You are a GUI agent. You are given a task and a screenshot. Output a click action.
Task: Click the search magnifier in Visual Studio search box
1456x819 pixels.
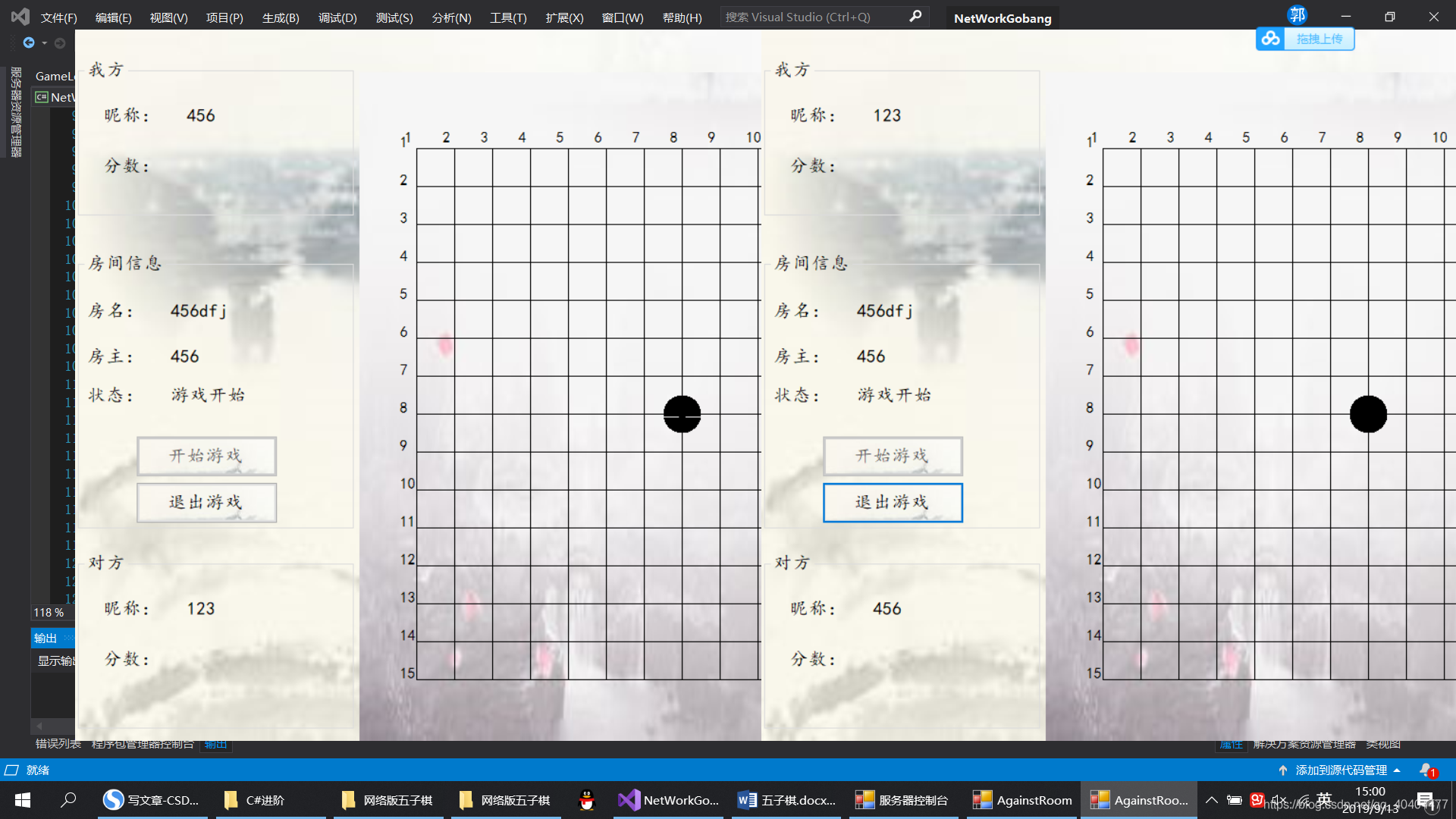click(915, 16)
